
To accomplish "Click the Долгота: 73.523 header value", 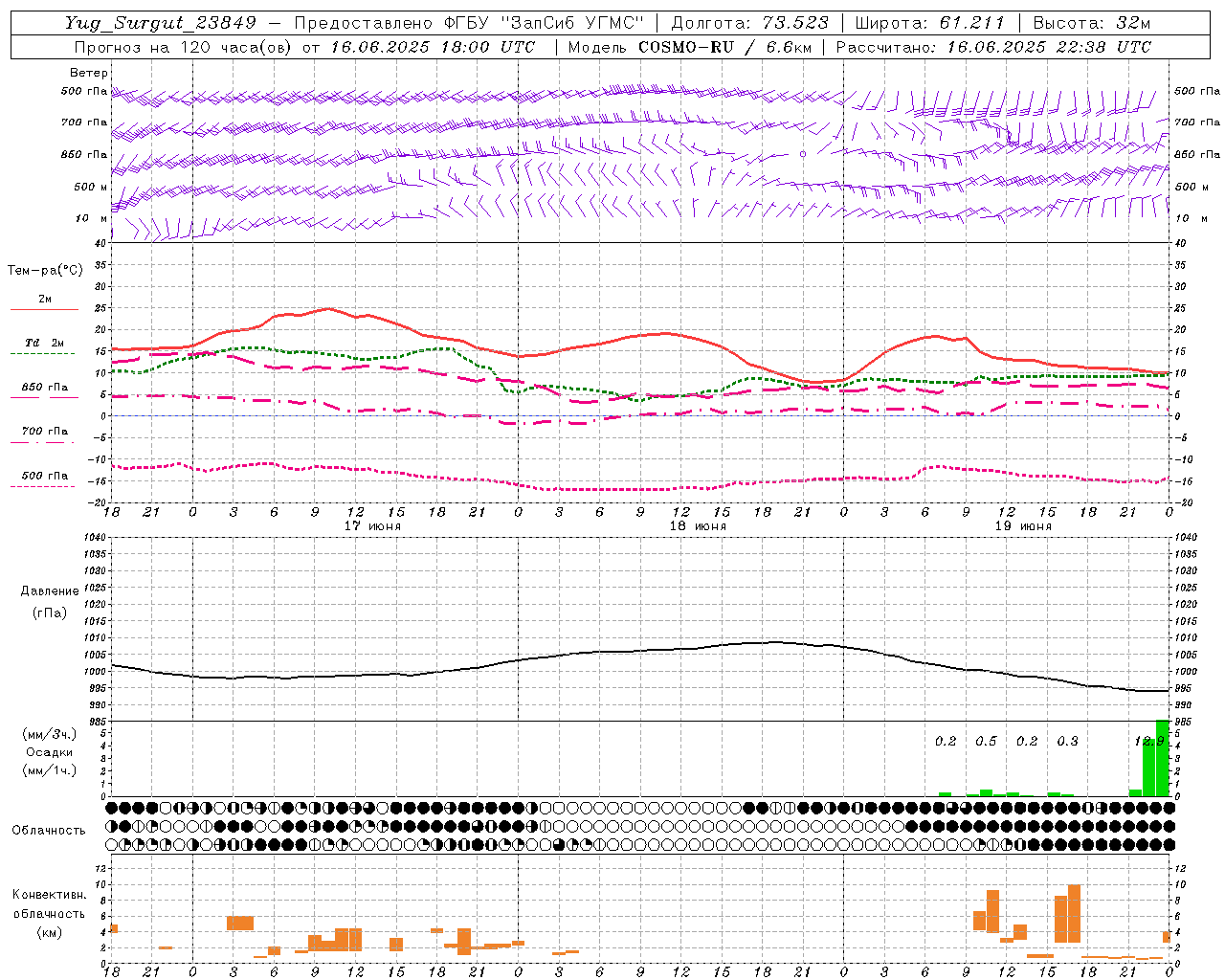I will (749, 23).
